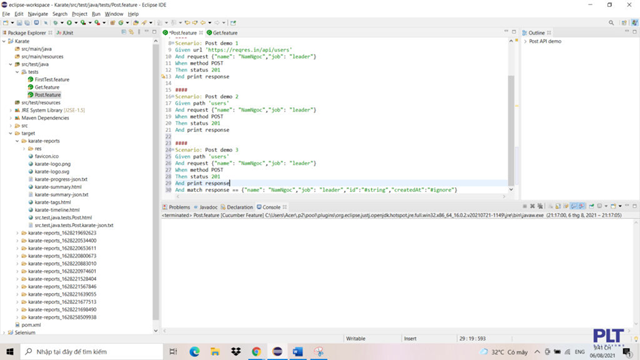Click the Open Console icon

[613, 207]
